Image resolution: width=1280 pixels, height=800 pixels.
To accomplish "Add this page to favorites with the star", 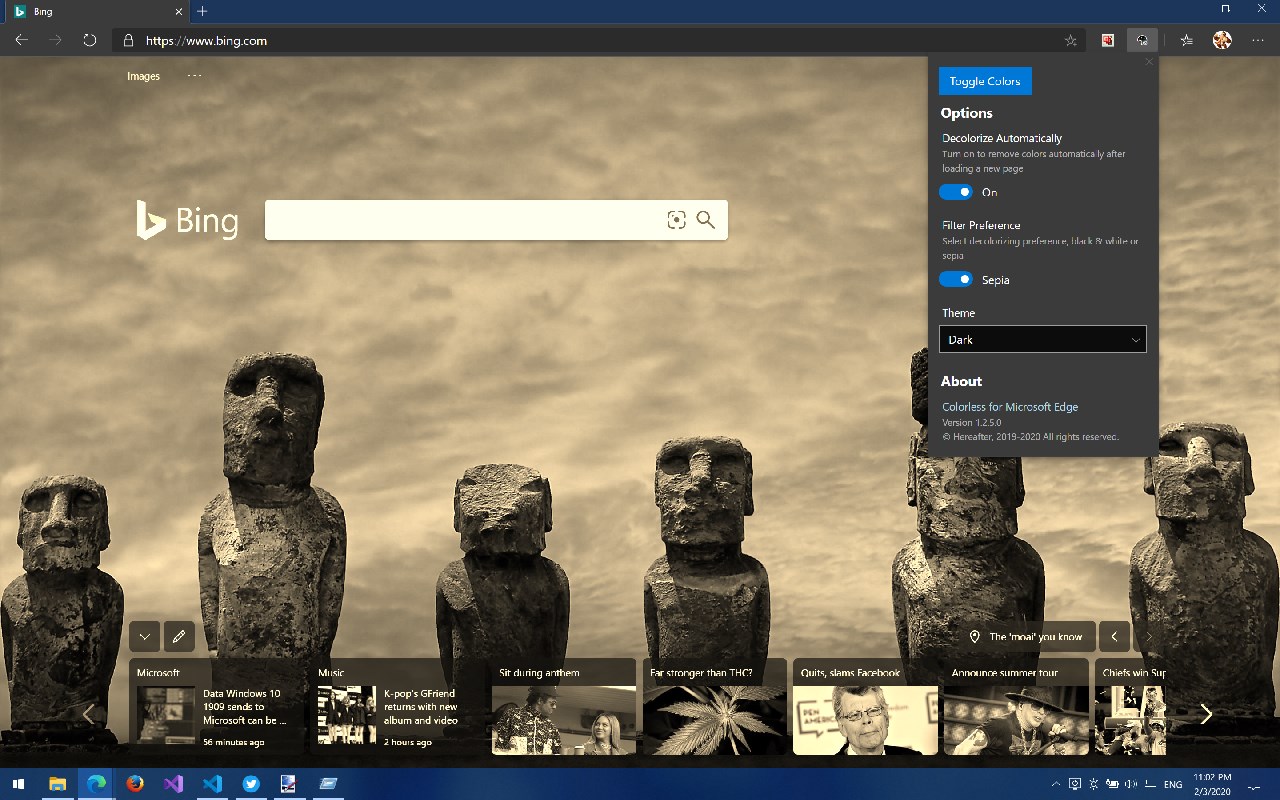I will point(1071,41).
